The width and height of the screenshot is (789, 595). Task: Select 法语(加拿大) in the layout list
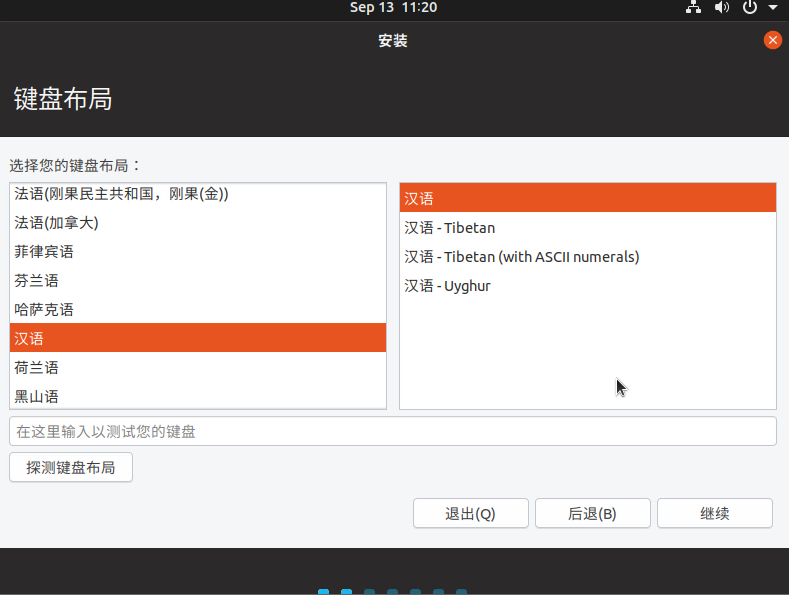click(x=198, y=222)
